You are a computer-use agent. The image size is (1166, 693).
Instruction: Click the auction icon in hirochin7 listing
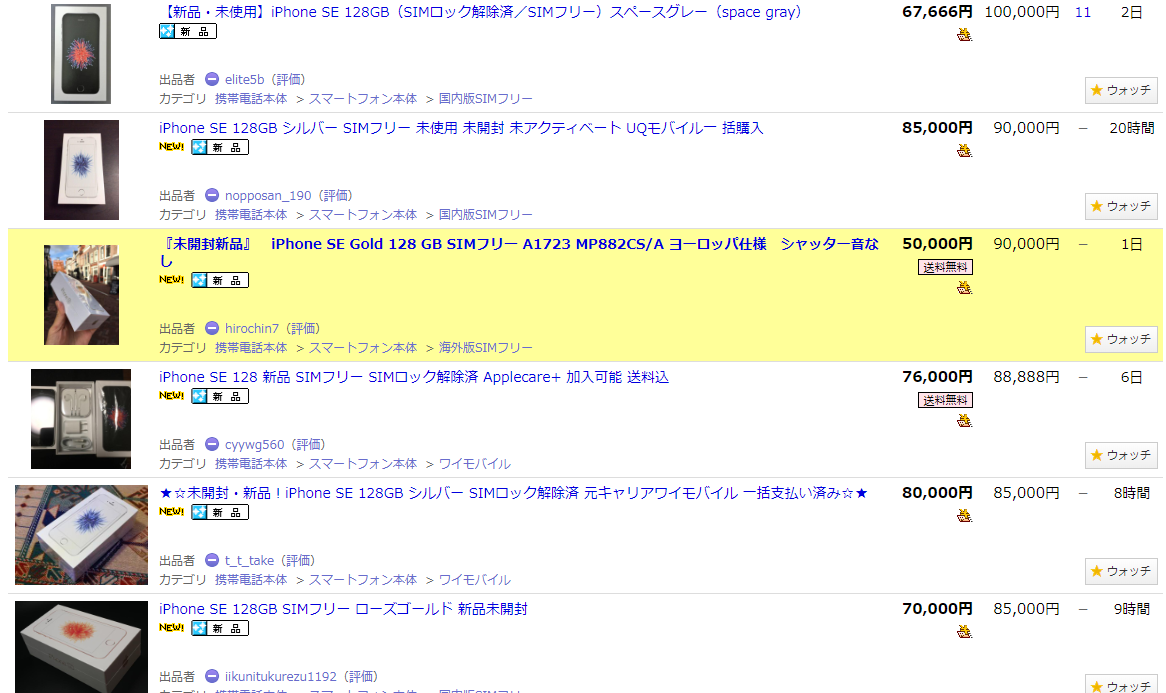click(x=964, y=287)
